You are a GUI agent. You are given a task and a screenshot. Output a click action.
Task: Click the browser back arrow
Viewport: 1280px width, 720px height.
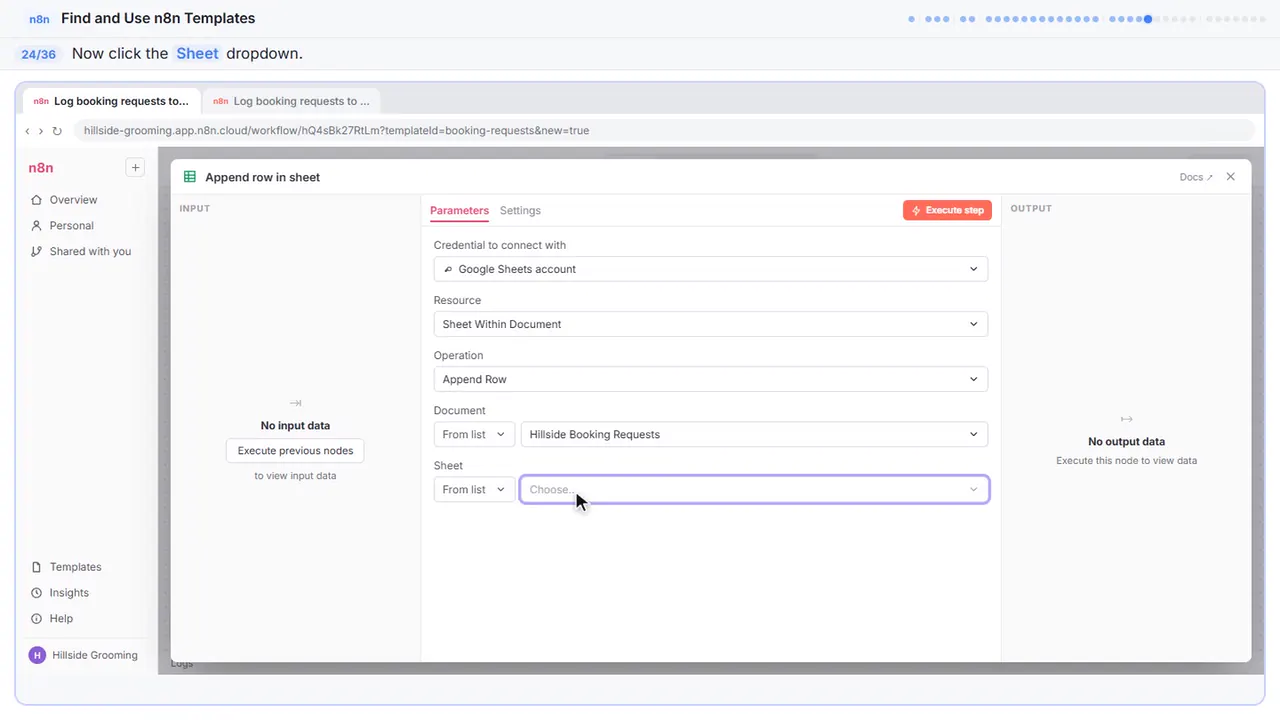click(27, 131)
